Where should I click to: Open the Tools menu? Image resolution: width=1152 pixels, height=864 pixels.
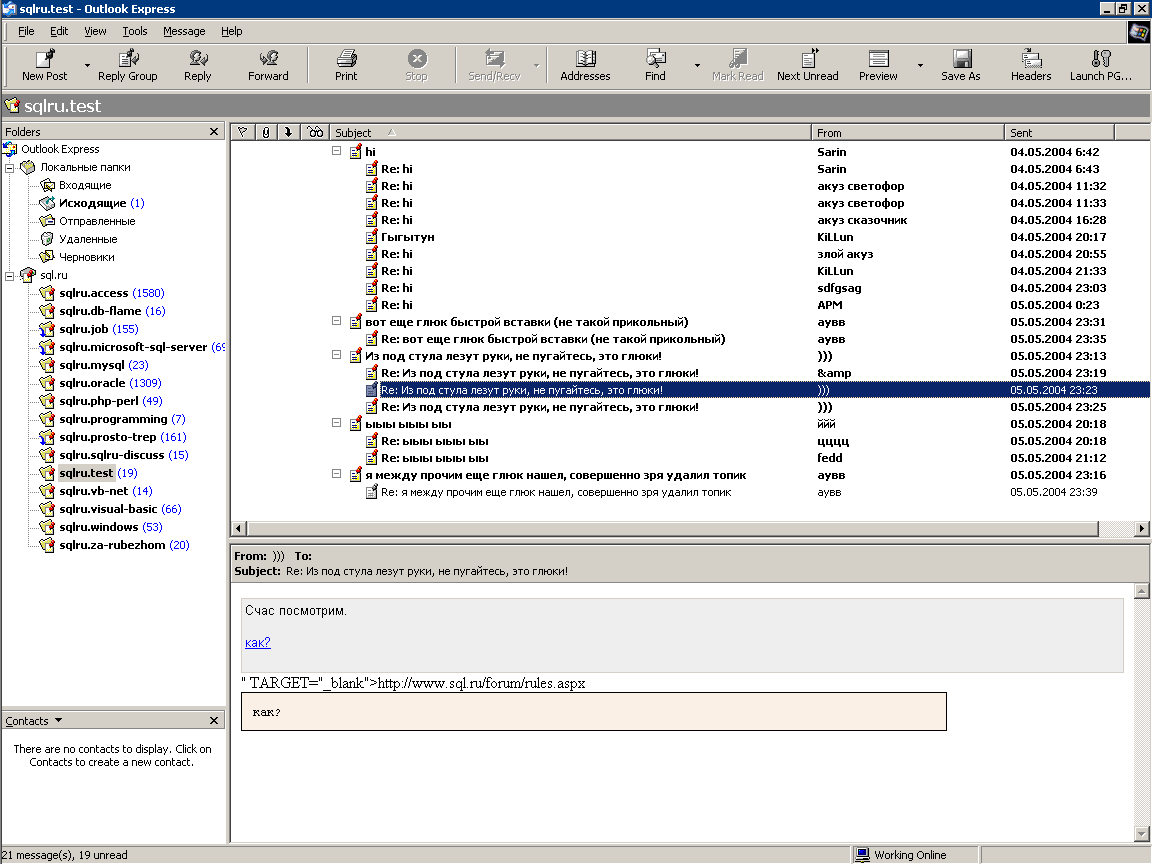(135, 31)
